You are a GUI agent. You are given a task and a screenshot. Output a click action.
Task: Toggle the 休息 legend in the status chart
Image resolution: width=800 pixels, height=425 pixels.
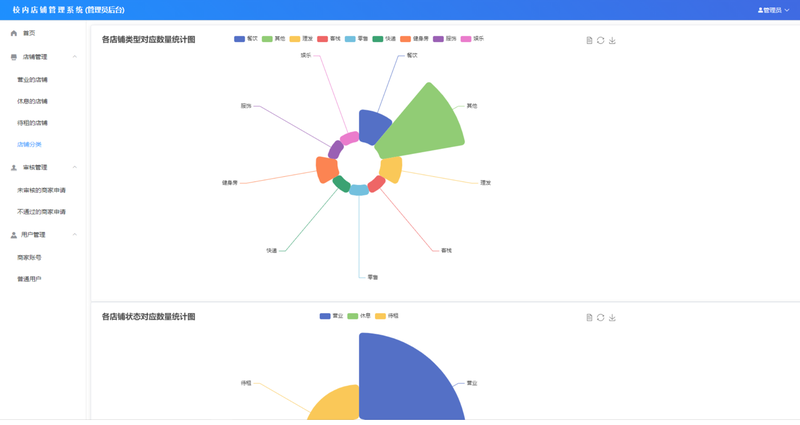click(x=359, y=316)
